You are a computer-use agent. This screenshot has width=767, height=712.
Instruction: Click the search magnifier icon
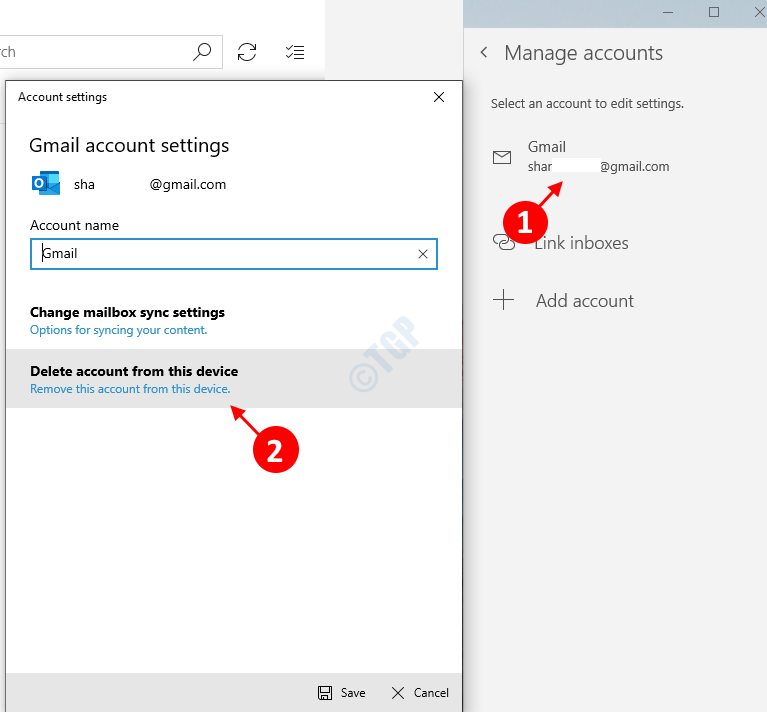coord(202,52)
